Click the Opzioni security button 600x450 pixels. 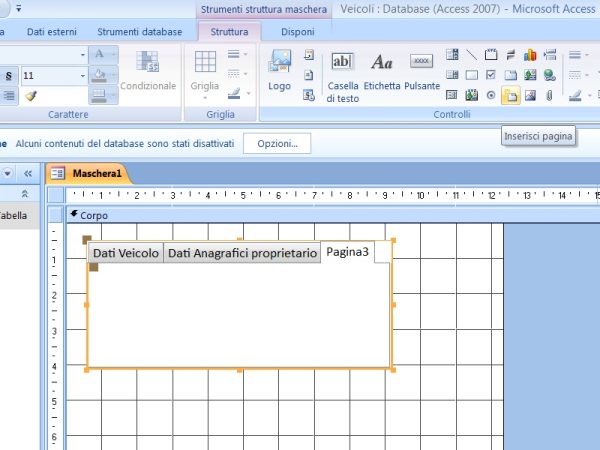click(277, 144)
